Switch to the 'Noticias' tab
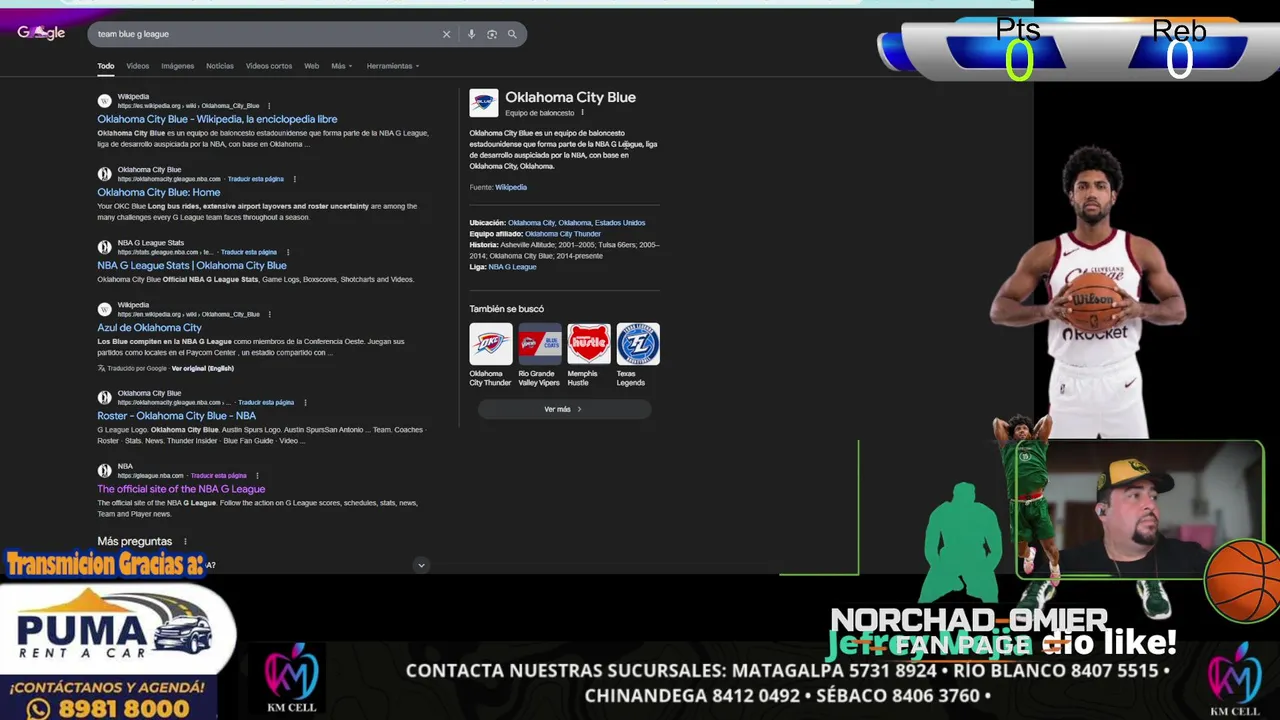This screenshot has width=1280, height=720. click(219, 66)
